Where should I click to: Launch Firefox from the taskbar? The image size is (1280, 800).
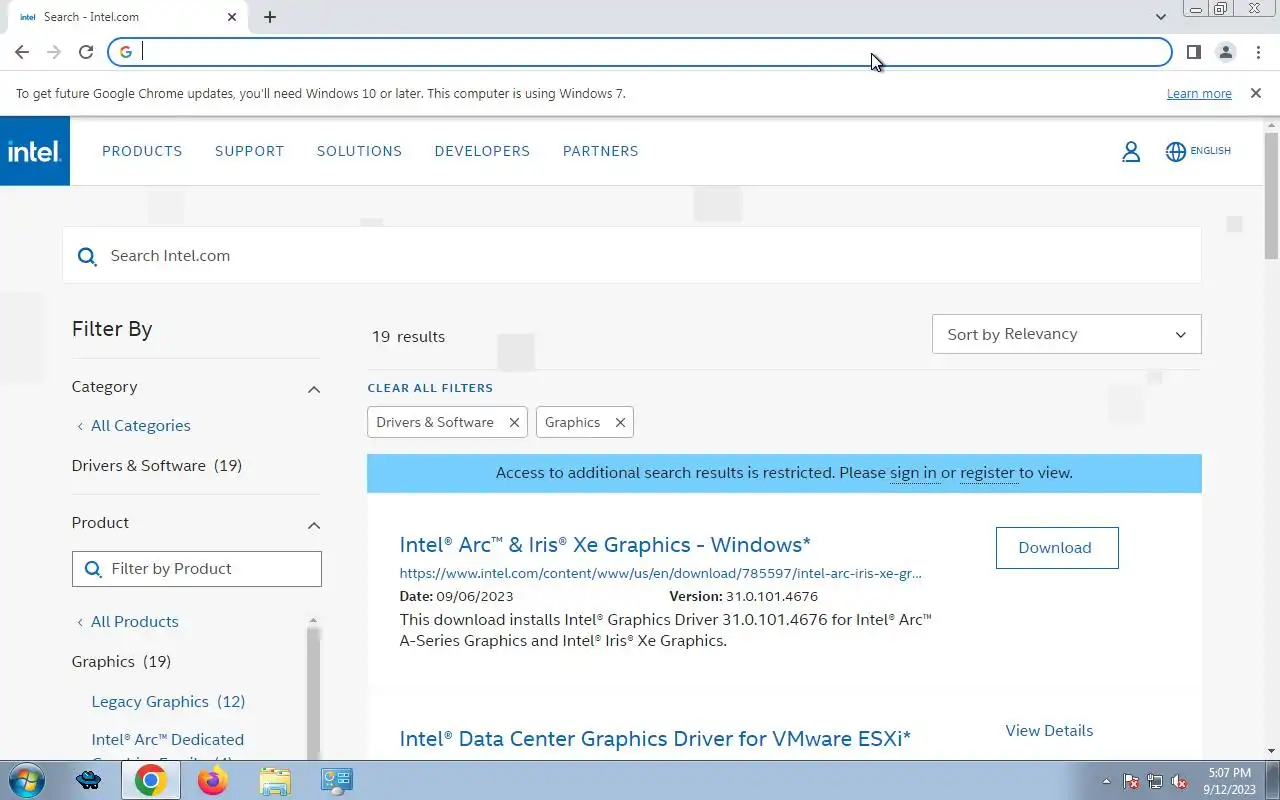click(212, 780)
